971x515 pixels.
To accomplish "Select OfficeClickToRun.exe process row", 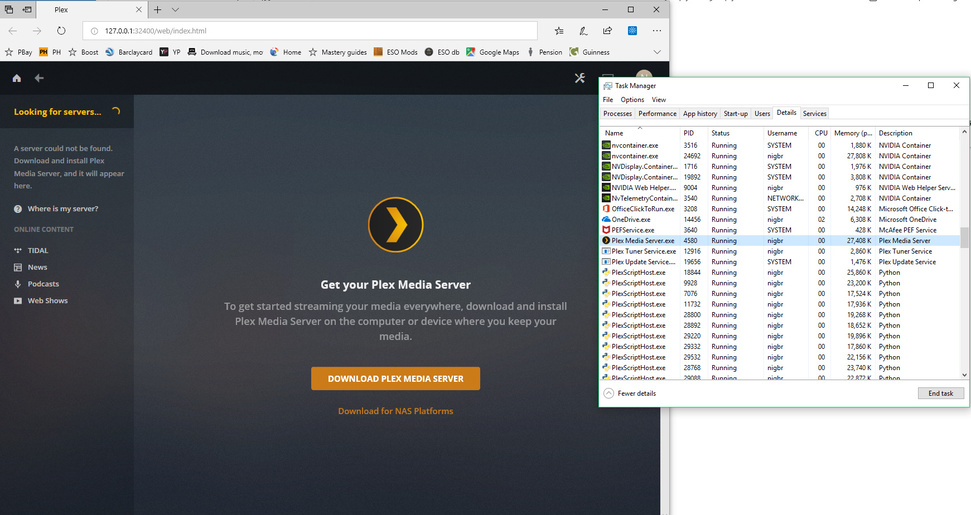I will click(x=780, y=209).
